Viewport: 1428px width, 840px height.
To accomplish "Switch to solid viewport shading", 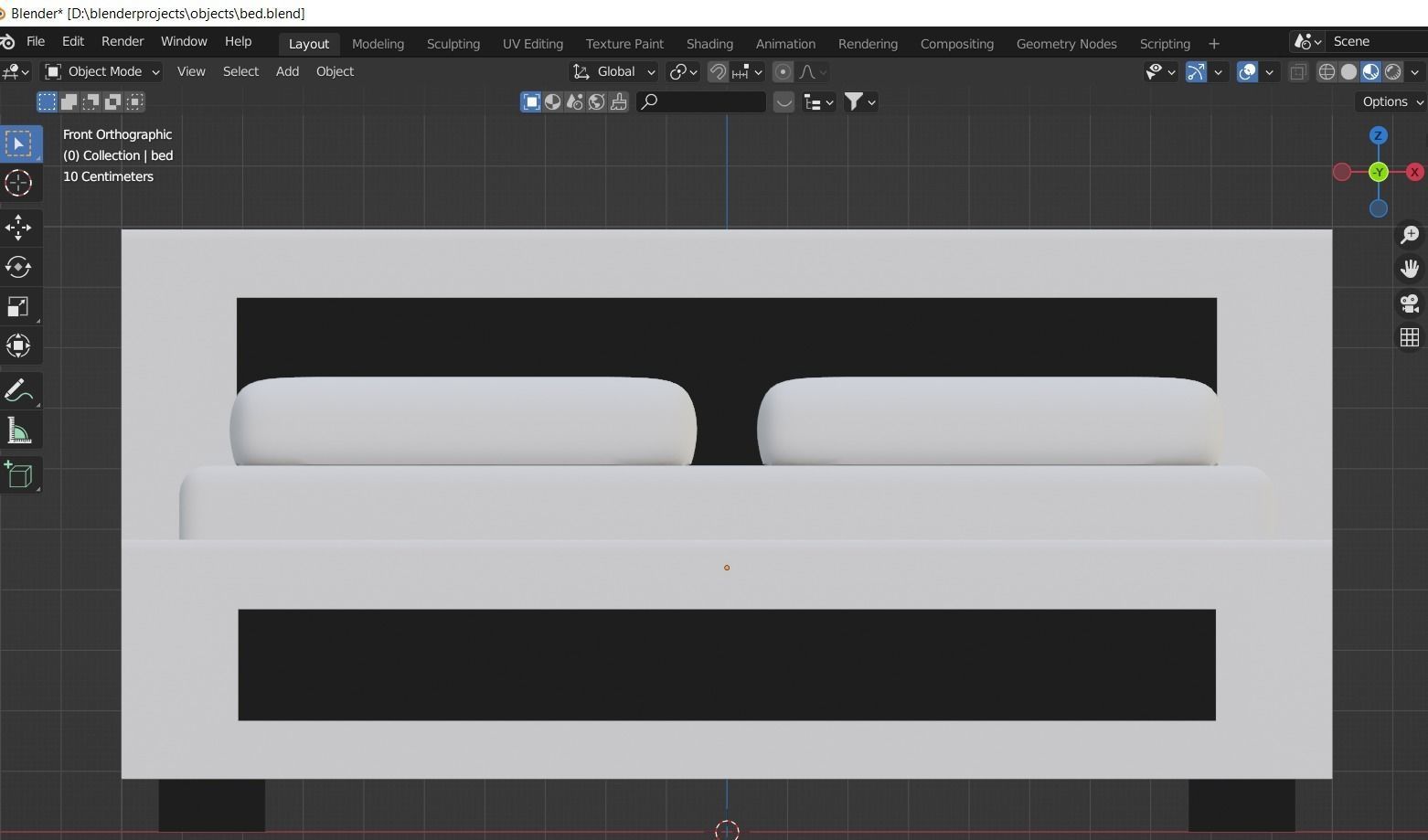I will [x=1348, y=71].
